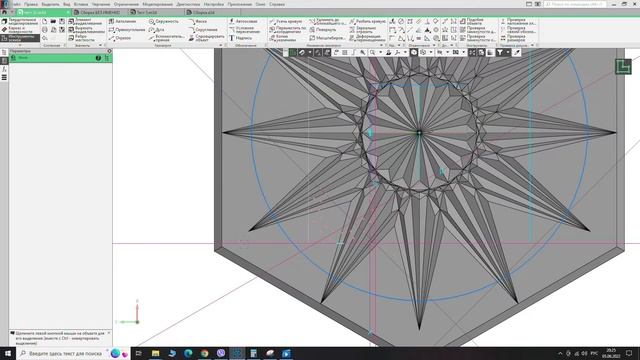
Task: Select Спроецировать объект tool
Action: pyautogui.click(x=207, y=38)
